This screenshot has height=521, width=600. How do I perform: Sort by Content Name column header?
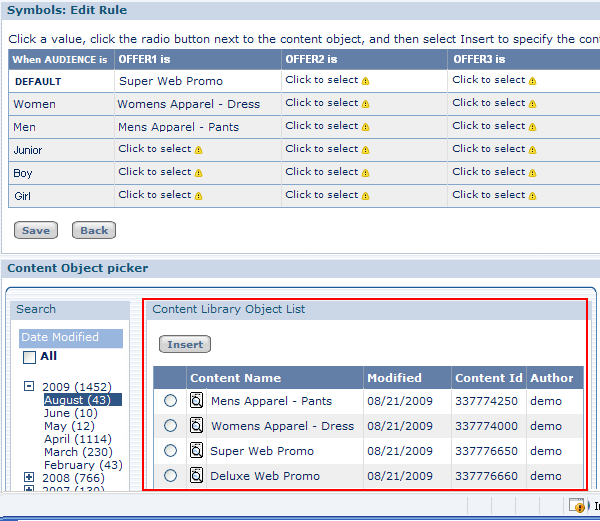[x=235, y=378]
